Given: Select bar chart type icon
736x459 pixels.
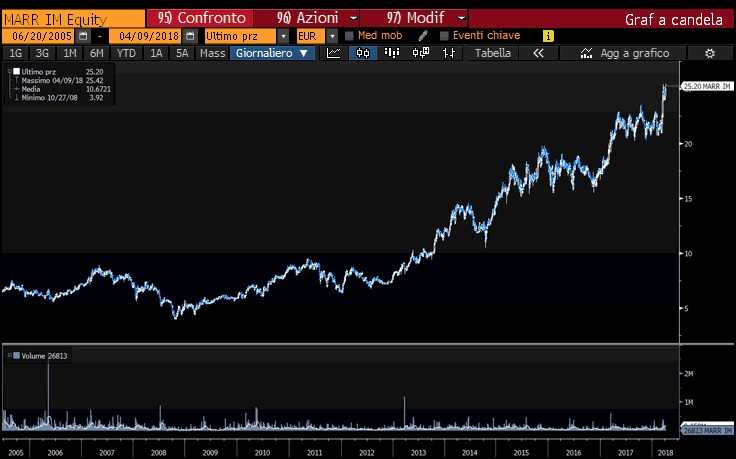Looking at the screenshot, I should (x=392, y=53).
